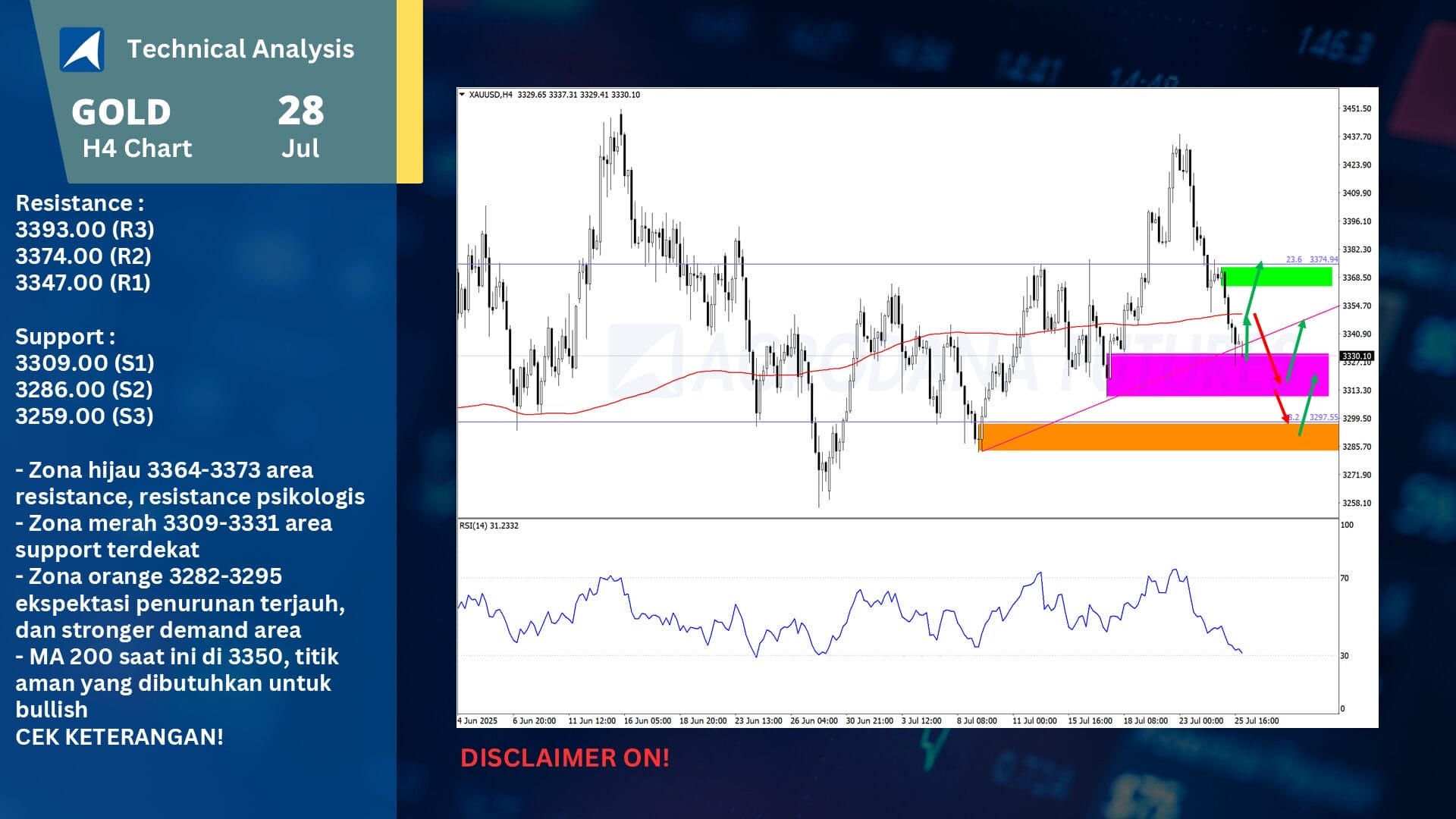Screen dimensions: 1456x819
Task: Click the 3309.00 (S1) support level
Action: click(x=85, y=363)
